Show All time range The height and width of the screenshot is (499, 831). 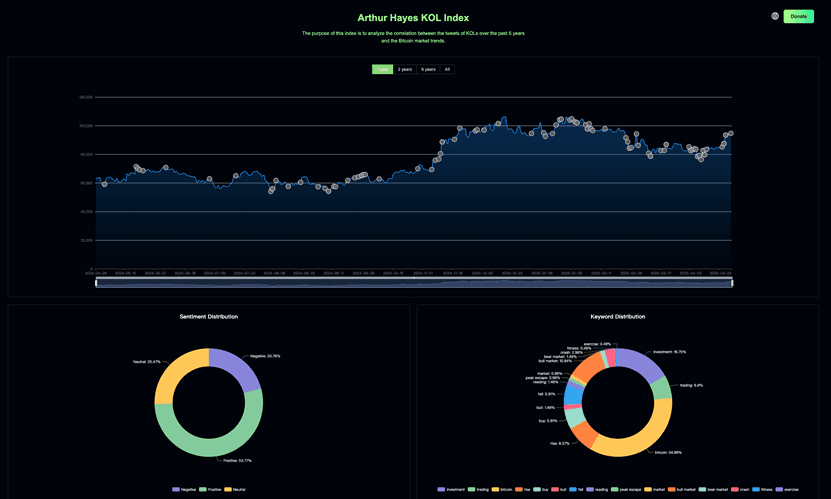point(447,69)
